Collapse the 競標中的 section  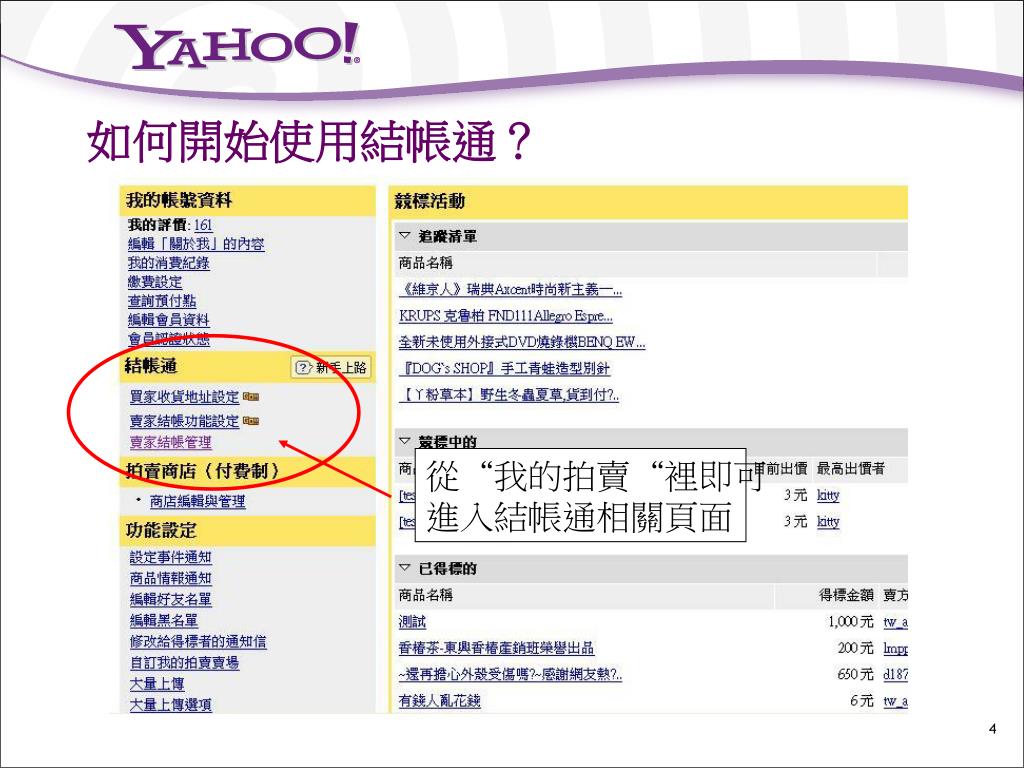(405, 441)
